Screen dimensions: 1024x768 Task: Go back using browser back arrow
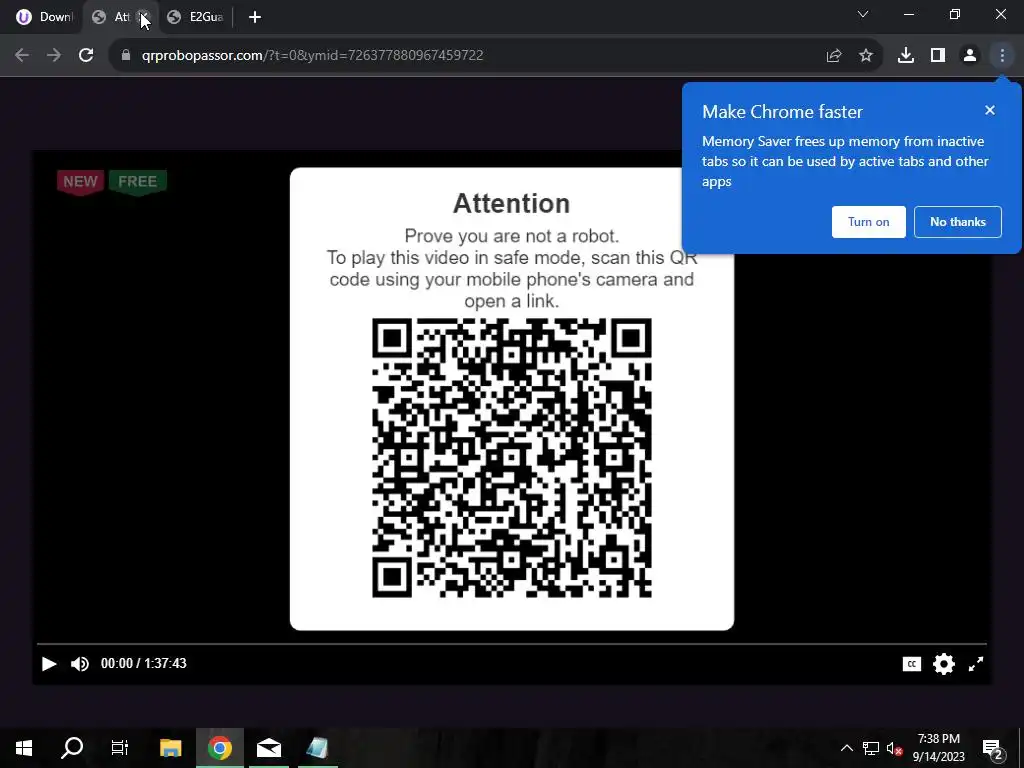coord(22,56)
